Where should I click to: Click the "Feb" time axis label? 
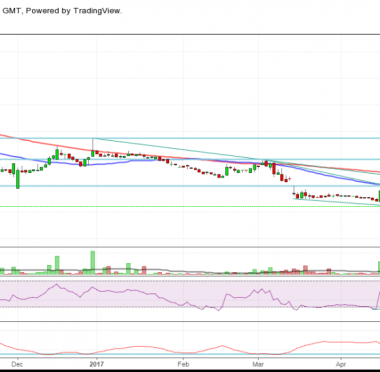(183, 364)
